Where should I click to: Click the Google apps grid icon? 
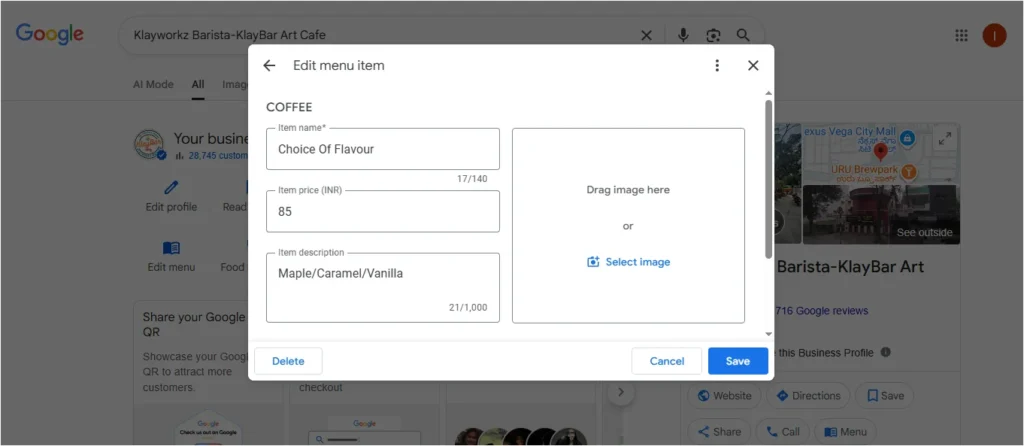(961, 35)
